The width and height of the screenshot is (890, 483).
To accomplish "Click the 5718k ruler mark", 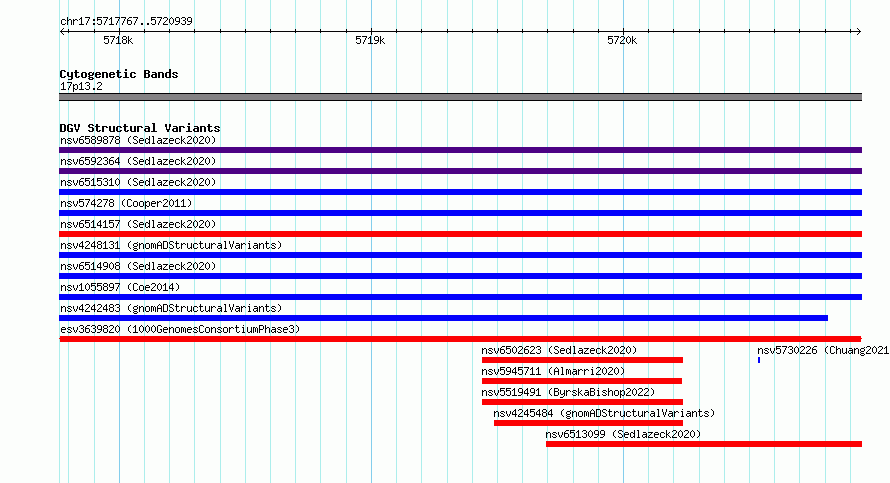I will 118,40.
